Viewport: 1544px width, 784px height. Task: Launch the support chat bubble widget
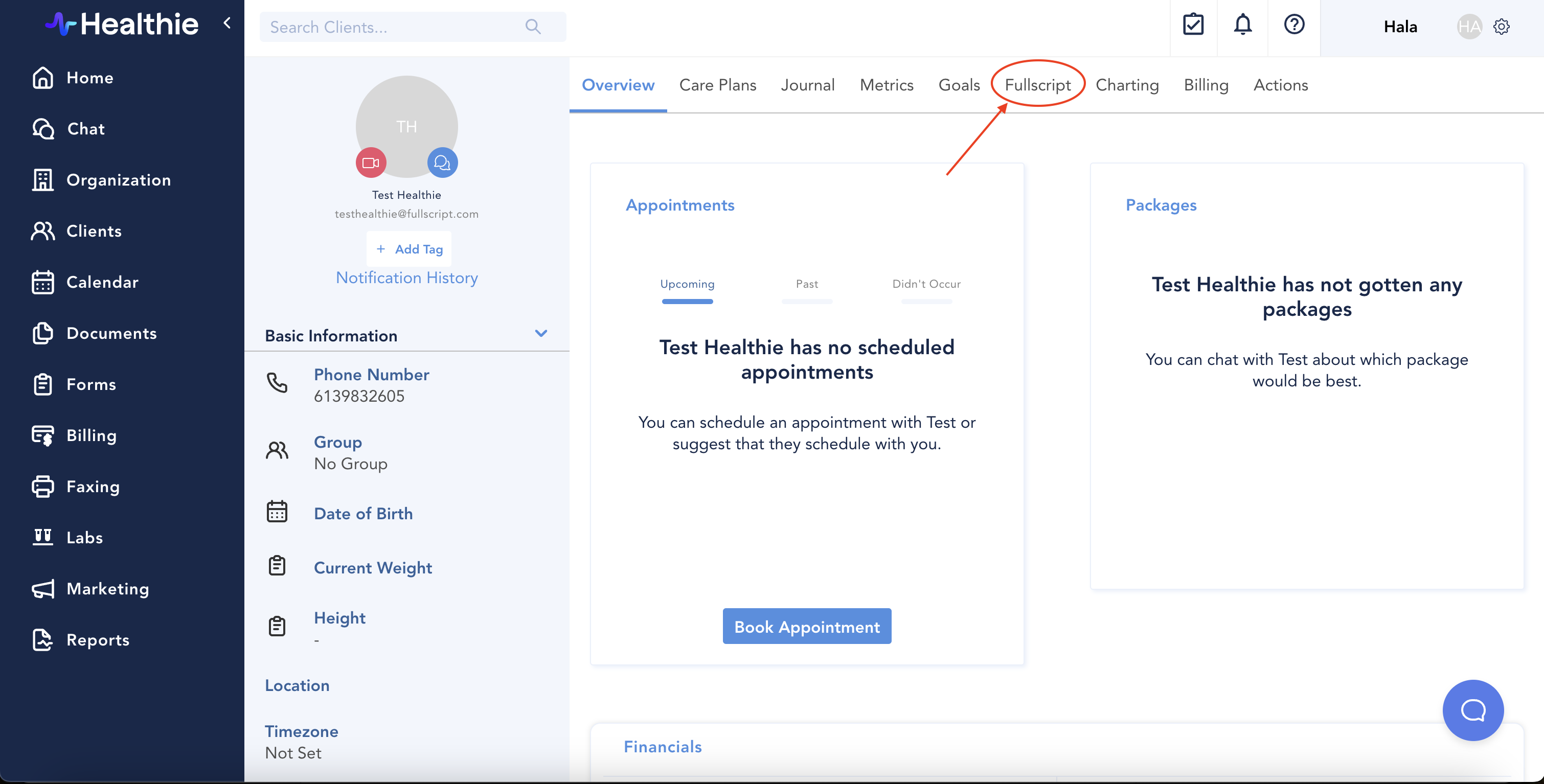[1472, 710]
